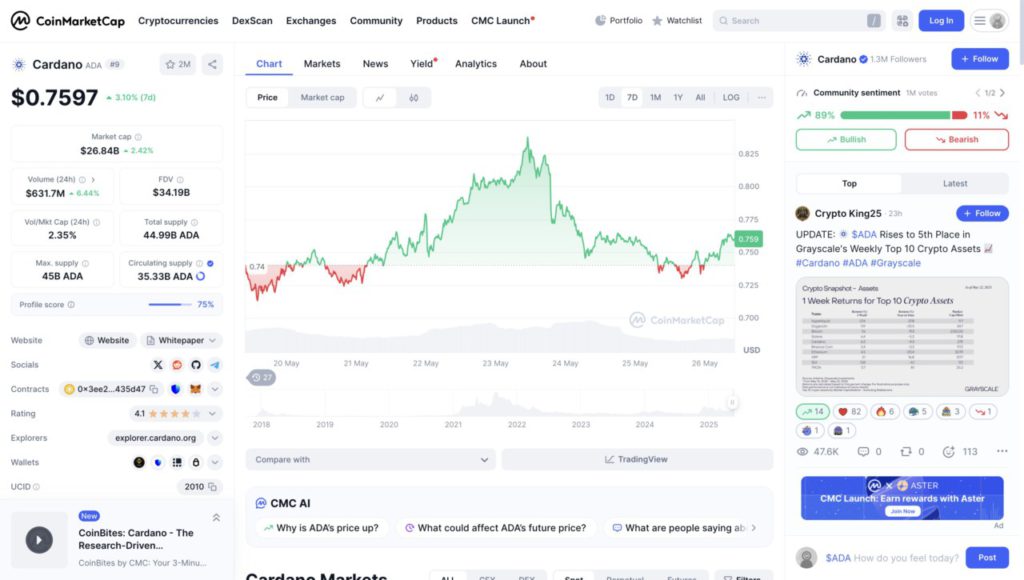Viewport: 1024px width, 580px height.
Task: Select the 1M chart time range
Action: [x=655, y=98]
